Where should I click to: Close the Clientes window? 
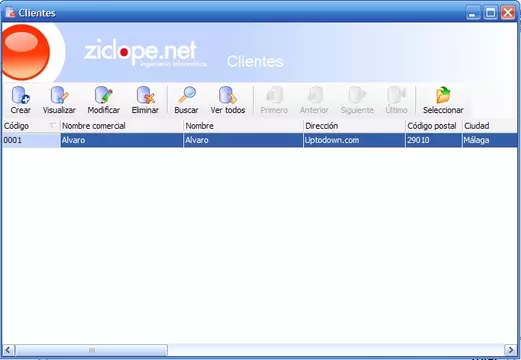[x=508, y=13]
